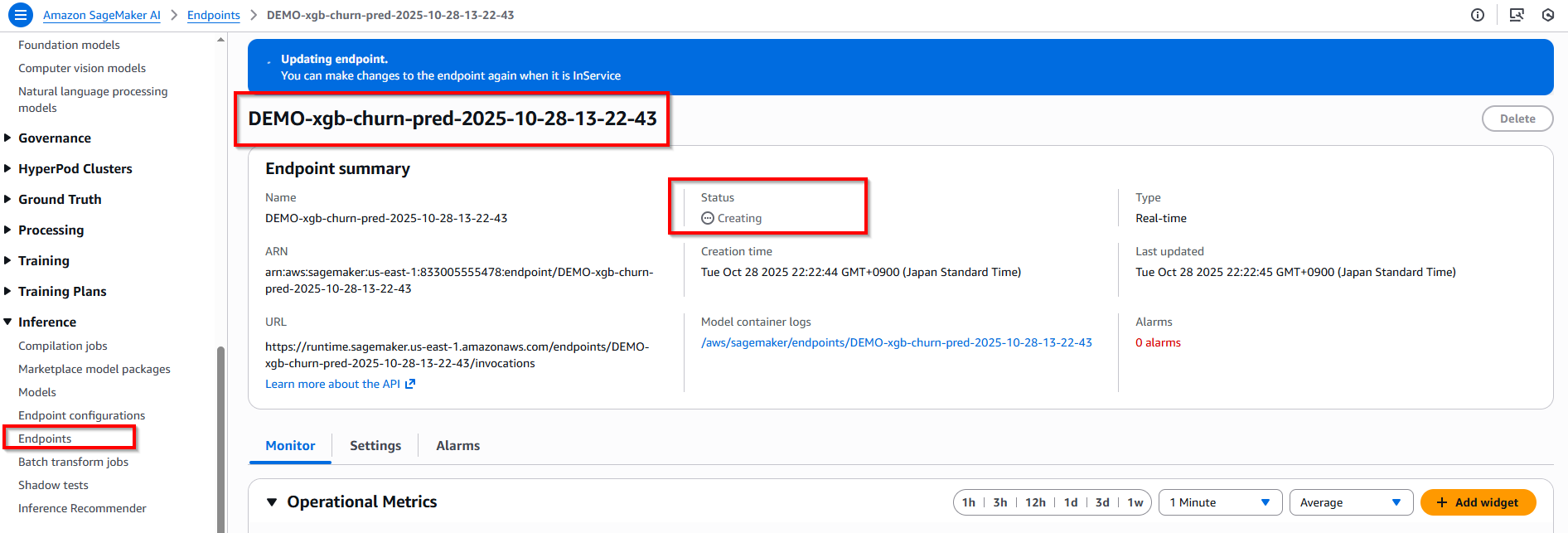
Task: Switch to the Alarms tab
Action: tap(457, 446)
